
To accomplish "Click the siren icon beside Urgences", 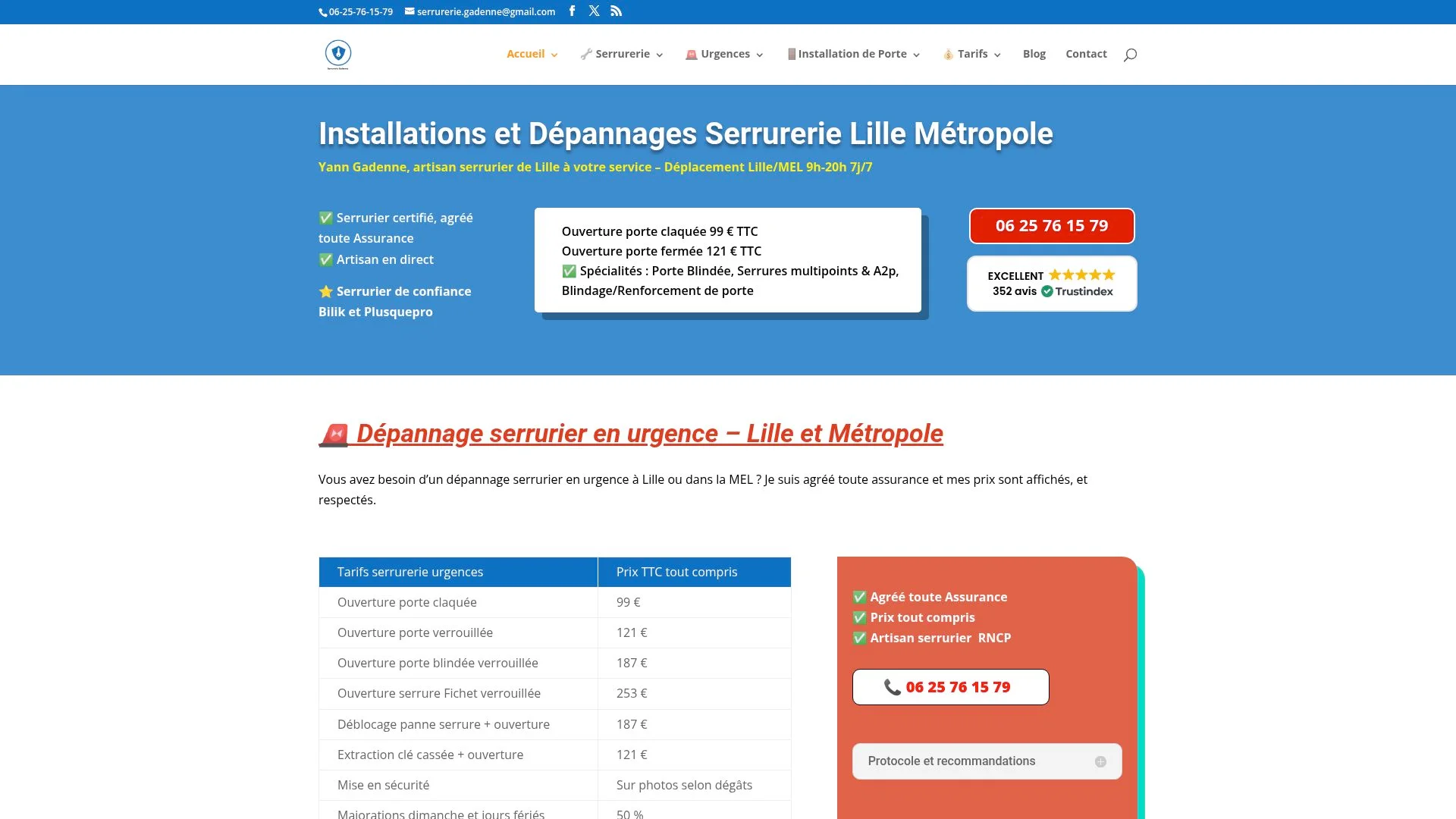I will (691, 54).
